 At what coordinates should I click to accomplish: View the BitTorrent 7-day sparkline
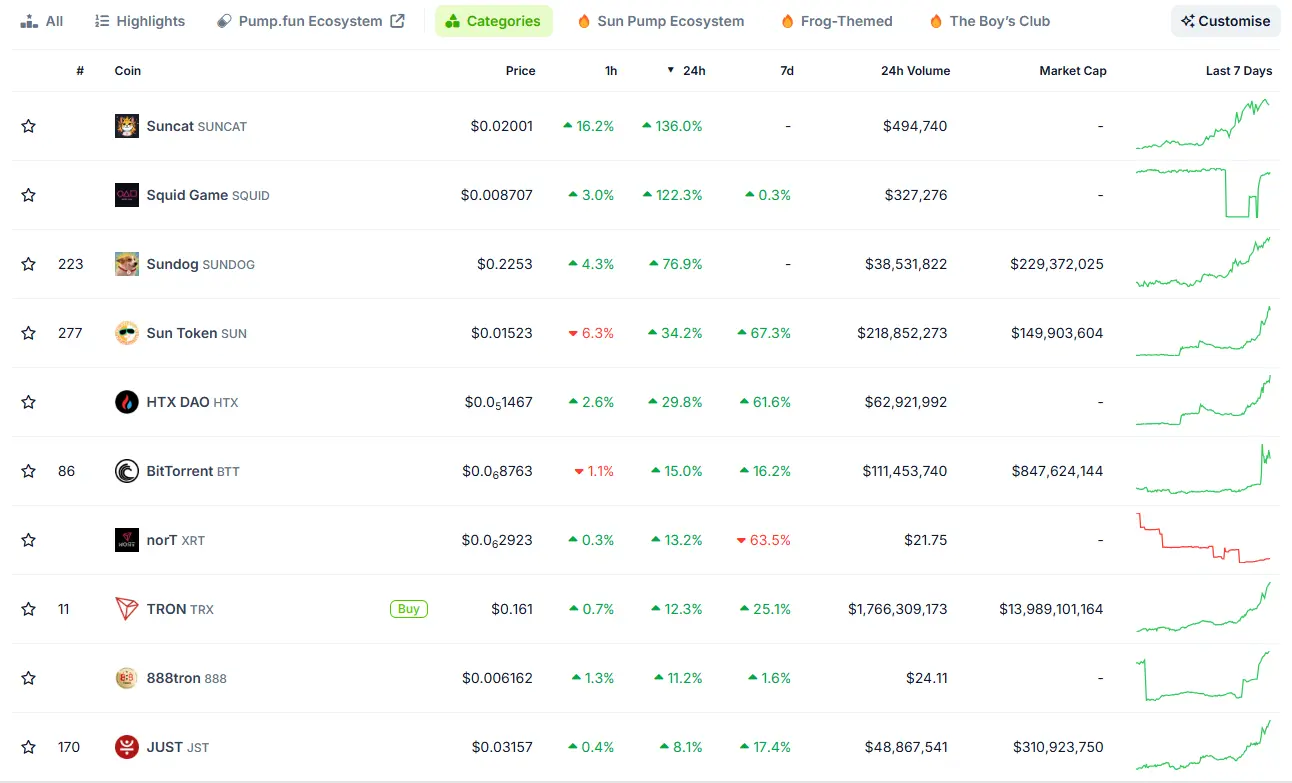point(1204,469)
